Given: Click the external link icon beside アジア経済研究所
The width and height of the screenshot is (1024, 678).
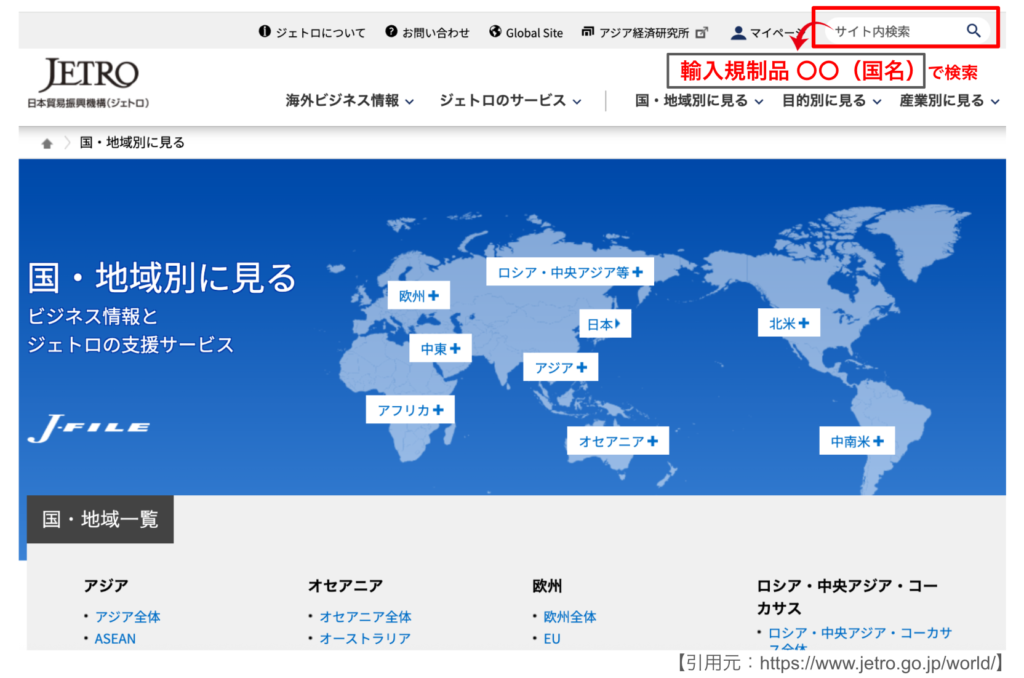Looking at the screenshot, I should click(701, 33).
